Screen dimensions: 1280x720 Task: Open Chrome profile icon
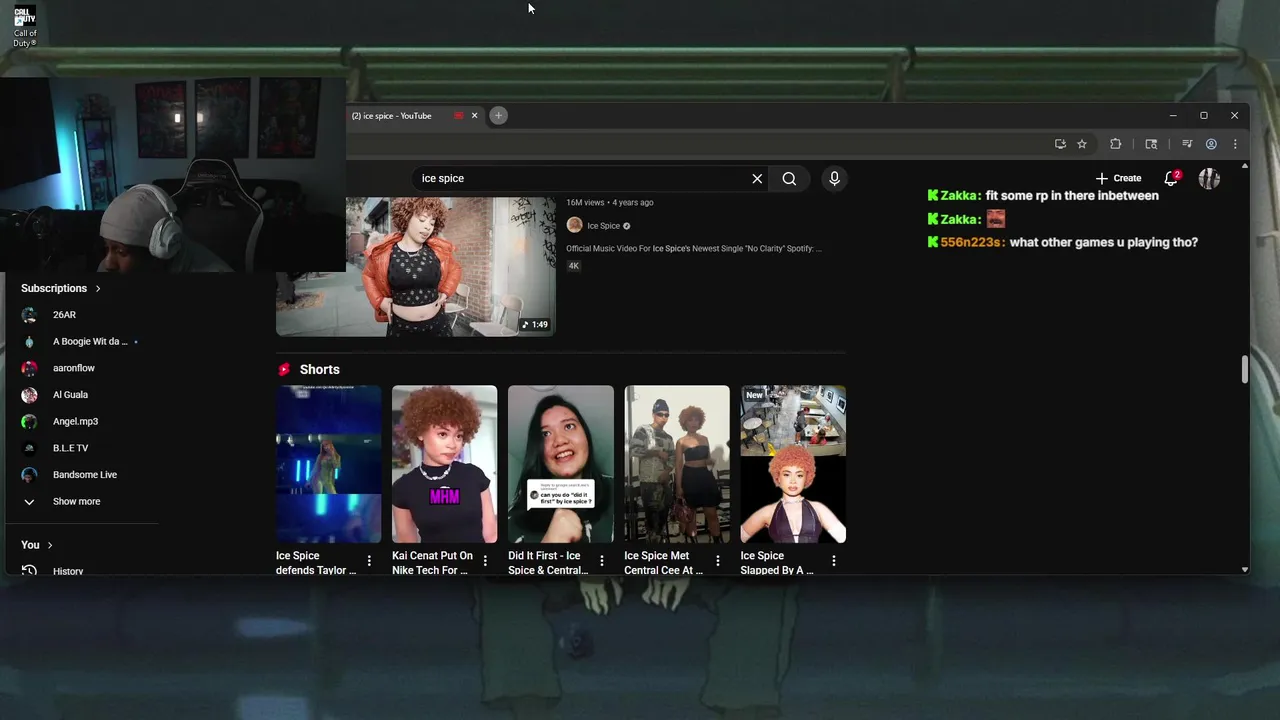pyautogui.click(x=1211, y=144)
